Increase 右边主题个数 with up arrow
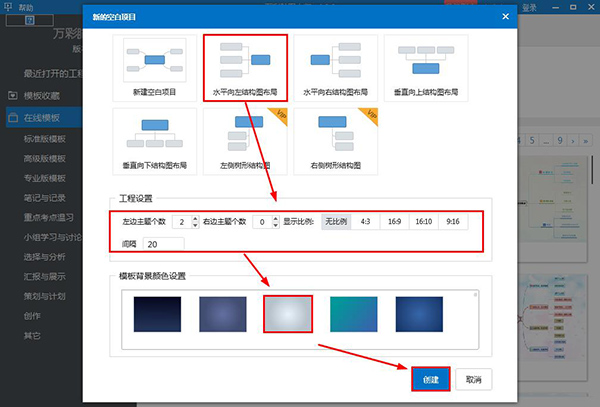 (x=276, y=219)
